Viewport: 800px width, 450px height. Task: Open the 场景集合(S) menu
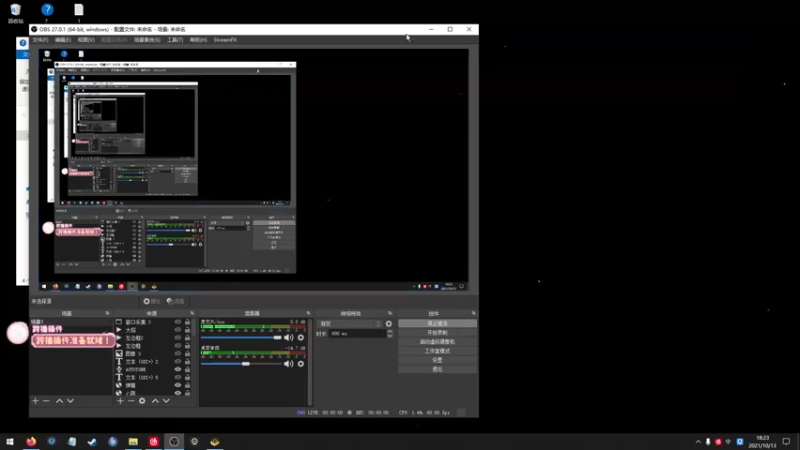coord(147,40)
